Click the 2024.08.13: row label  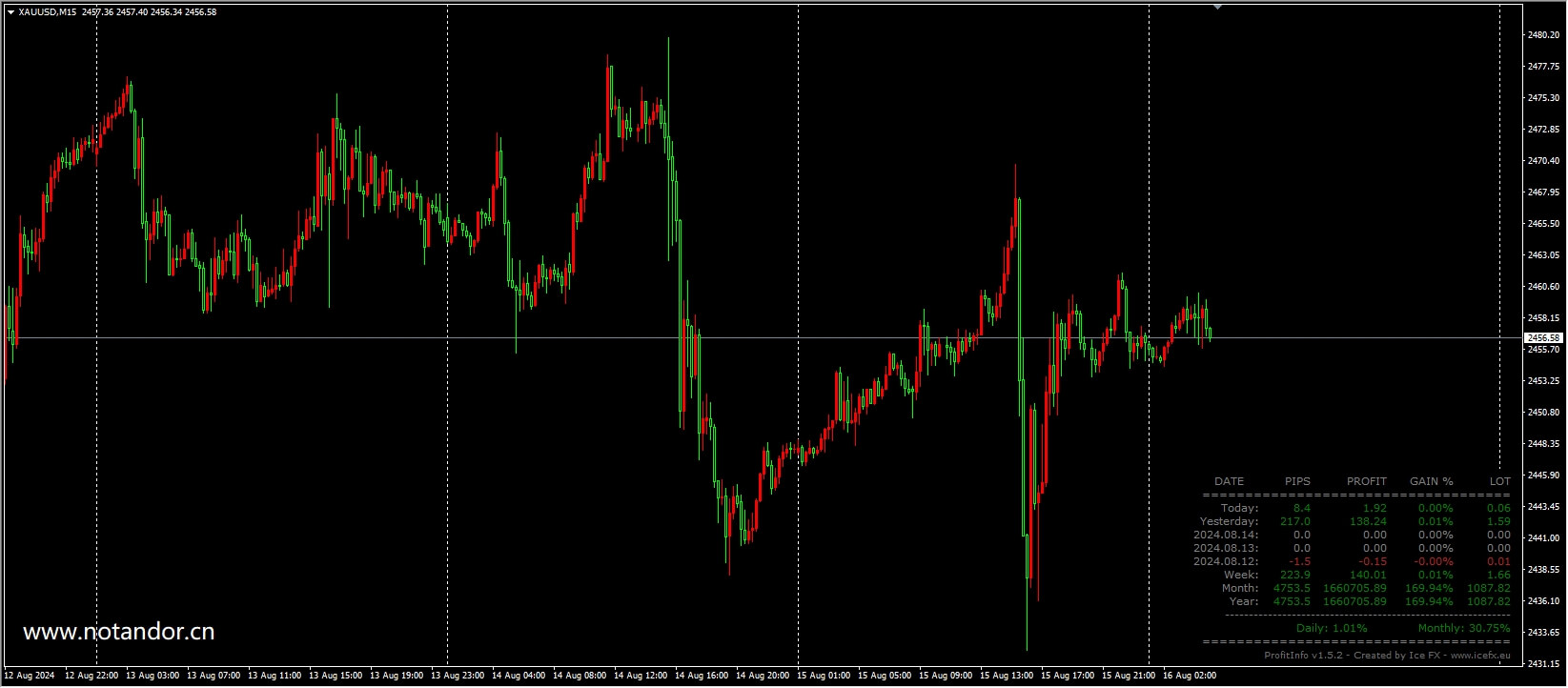pyautogui.click(x=1226, y=548)
